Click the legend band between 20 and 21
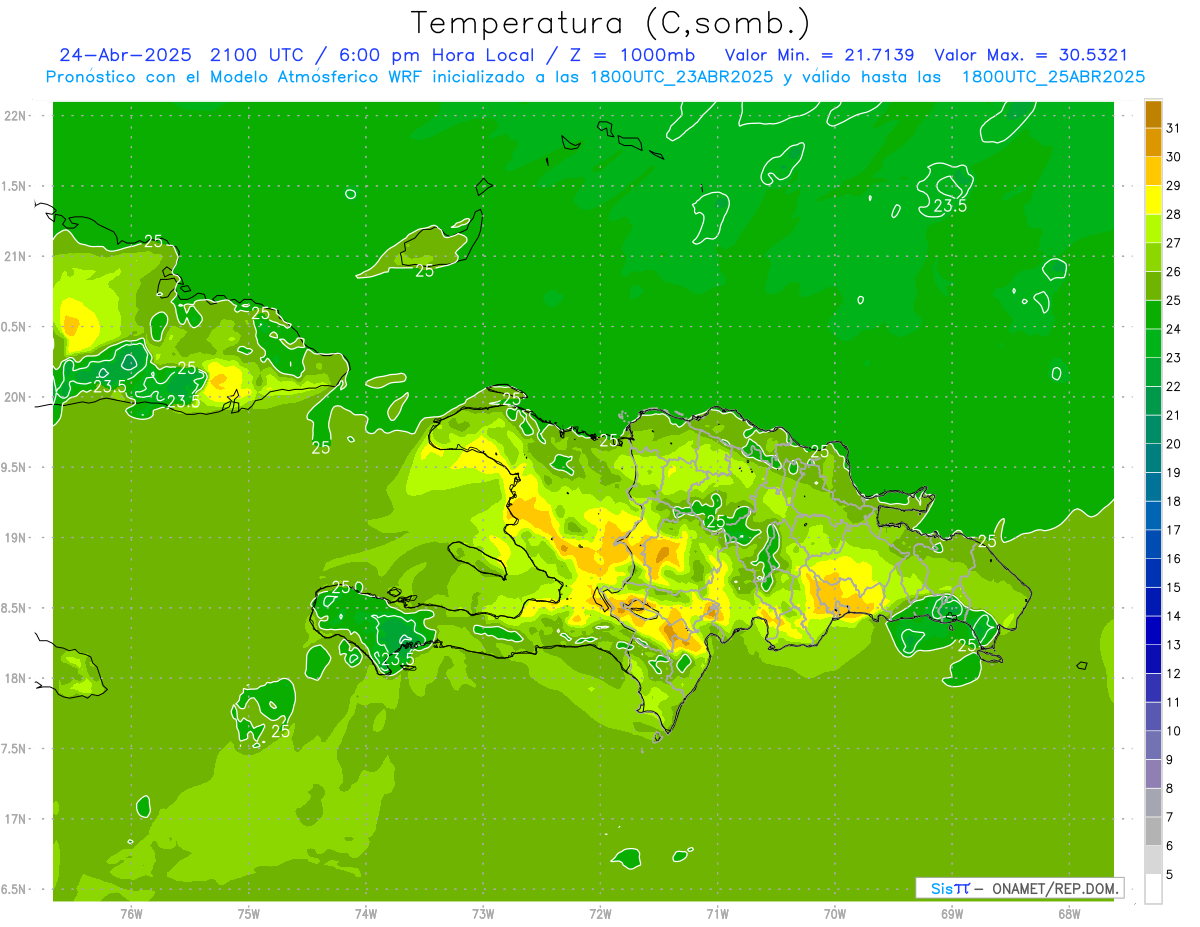 point(1154,430)
